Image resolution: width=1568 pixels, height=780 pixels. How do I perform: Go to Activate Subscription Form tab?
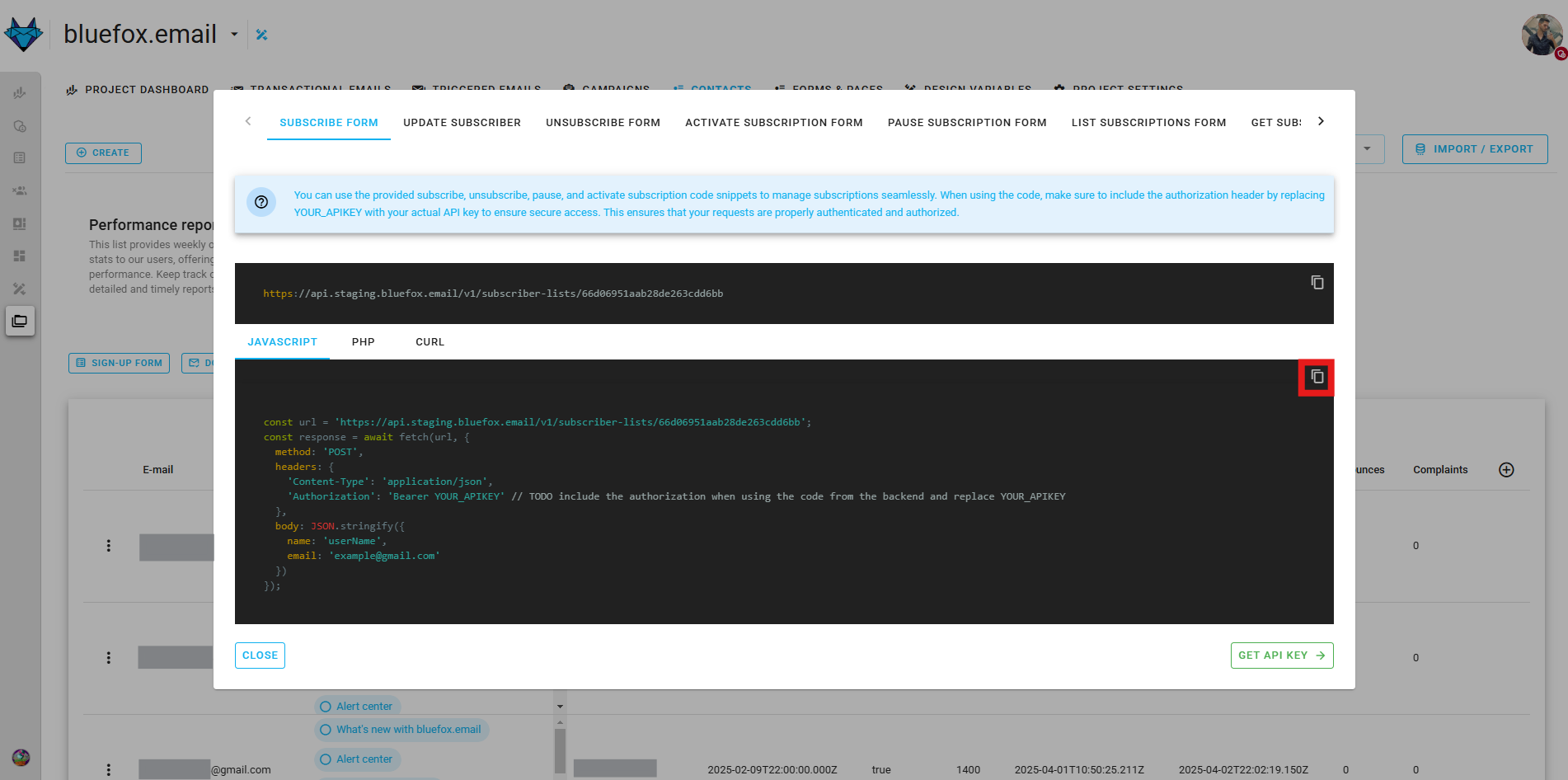click(773, 123)
